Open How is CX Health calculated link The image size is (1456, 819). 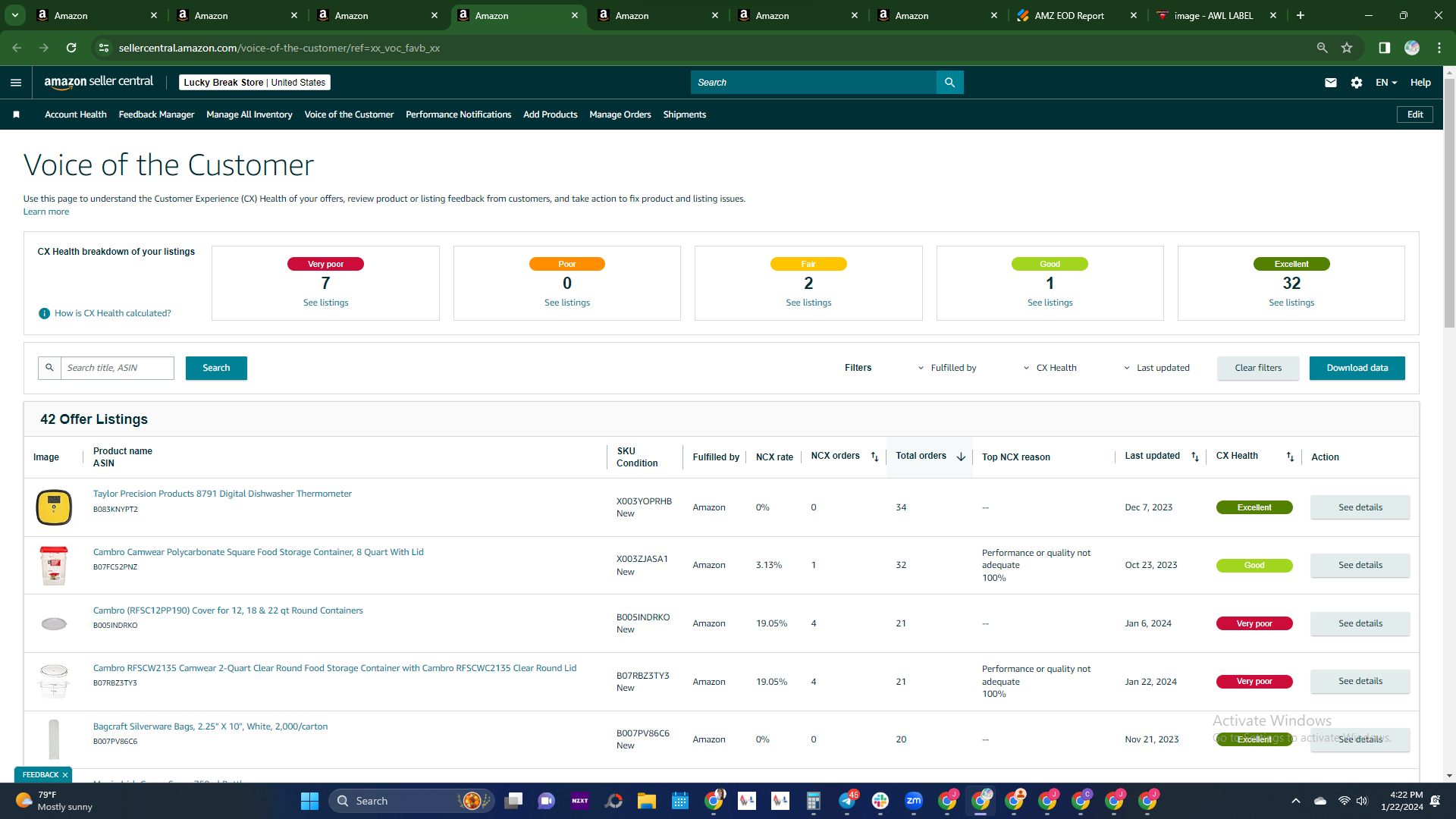113,313
